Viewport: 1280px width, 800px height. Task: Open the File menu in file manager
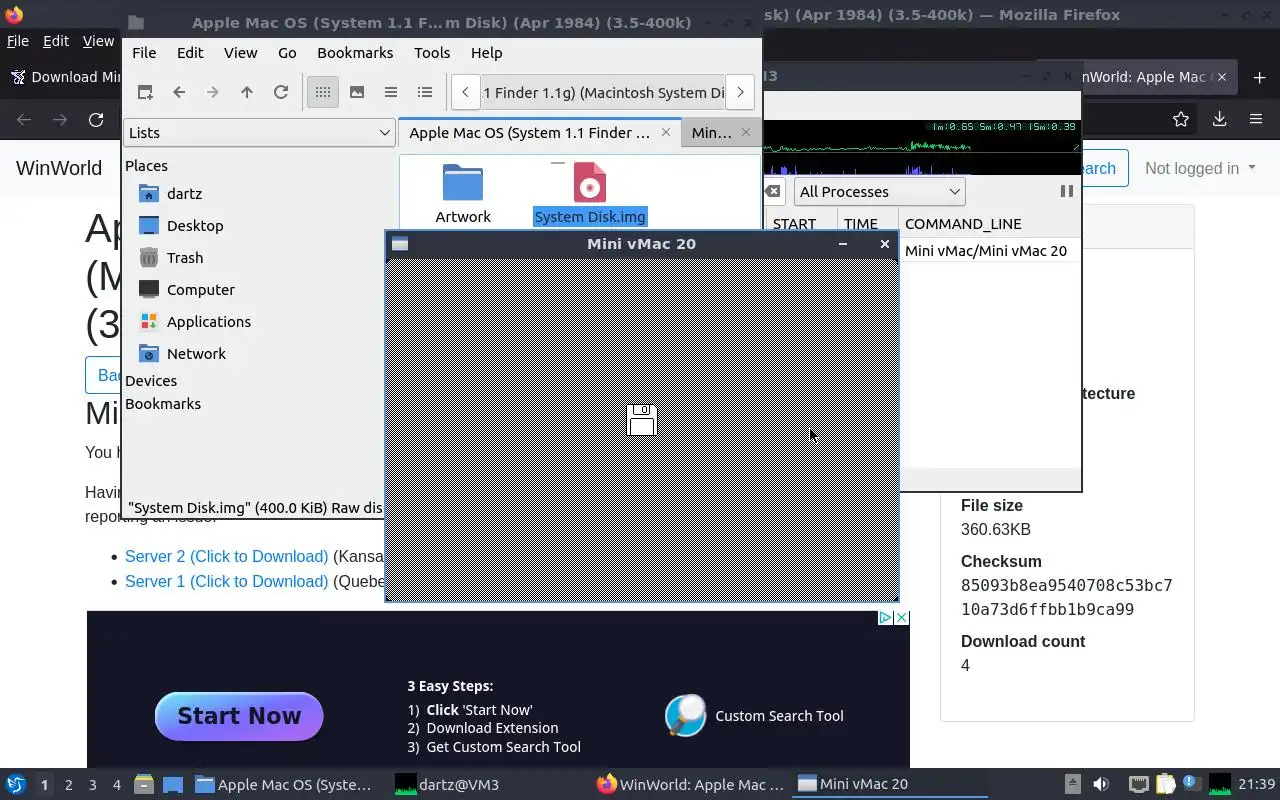(x=144, y=53)
